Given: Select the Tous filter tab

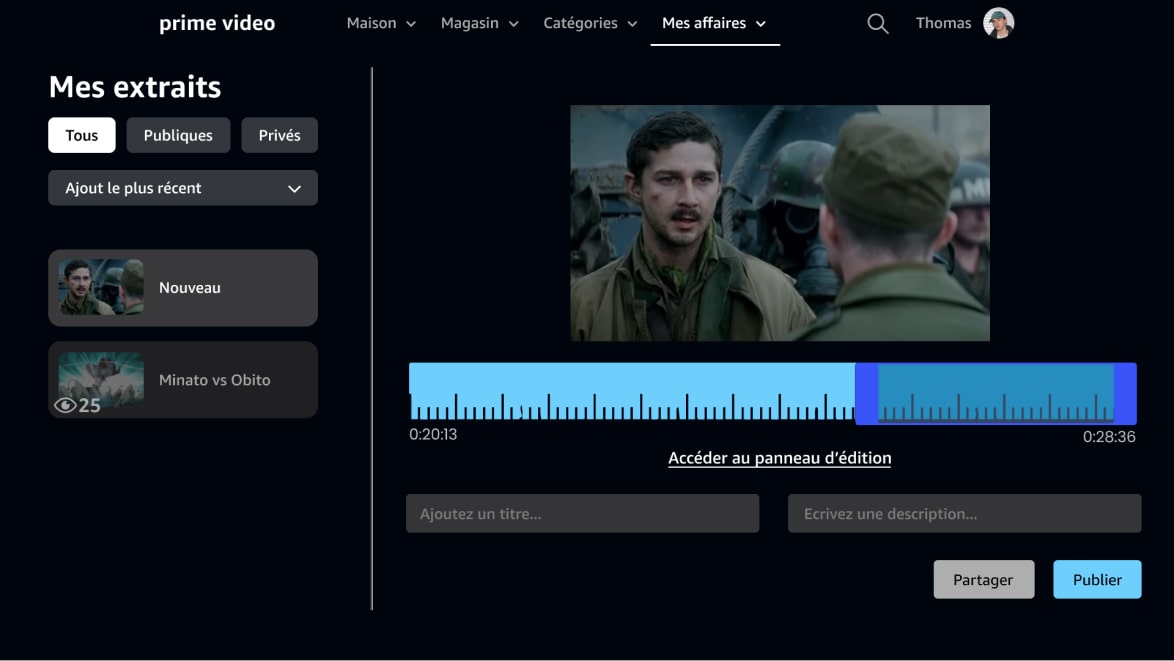Looking at the screenshot, I should [82, 135].
